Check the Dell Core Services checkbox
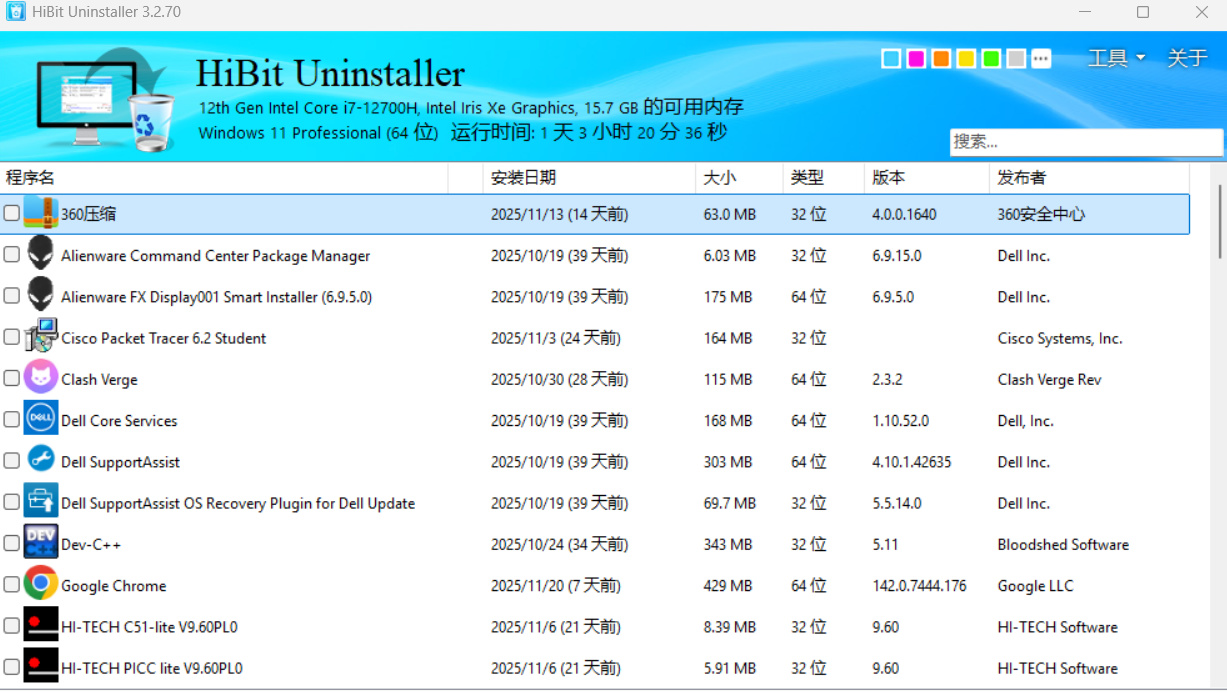Image resolution: width=1227 pixels, height=693 pixels. pyautogui.click(x=11, y=420)
